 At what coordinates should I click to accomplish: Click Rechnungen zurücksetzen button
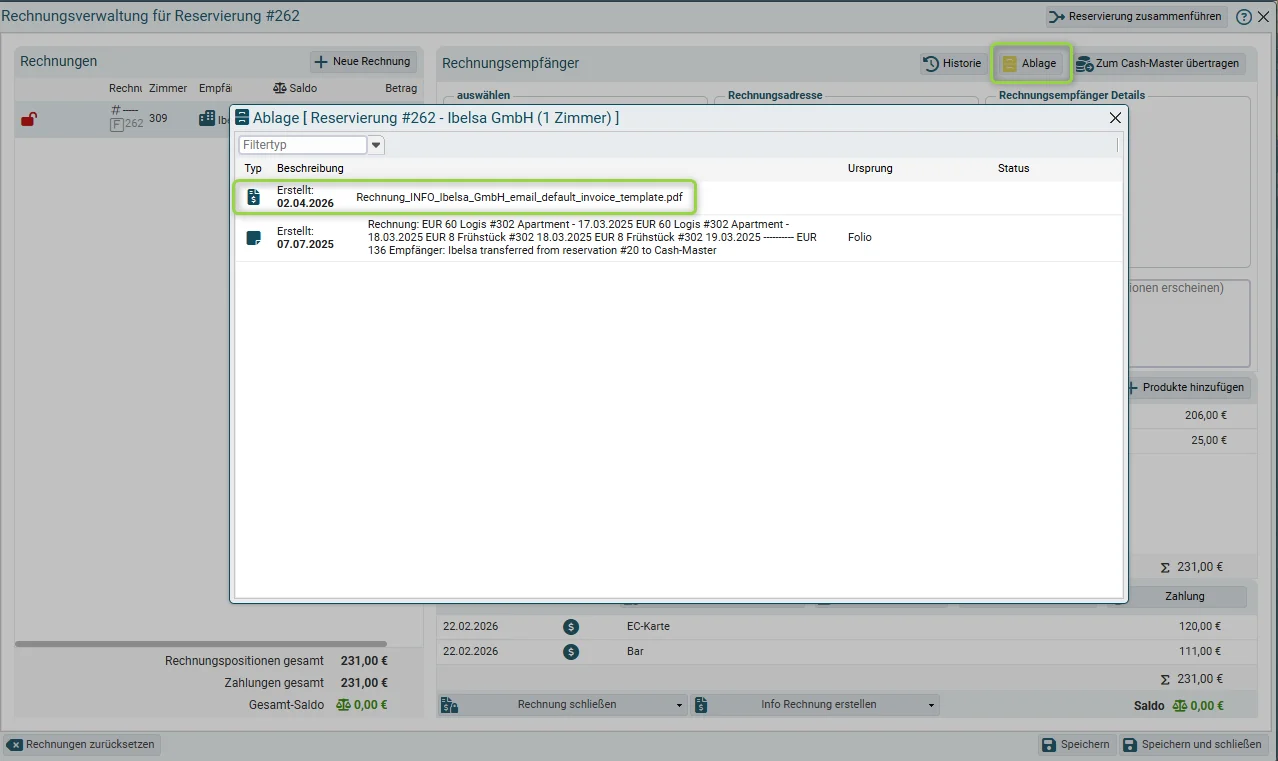pos(82,745)
